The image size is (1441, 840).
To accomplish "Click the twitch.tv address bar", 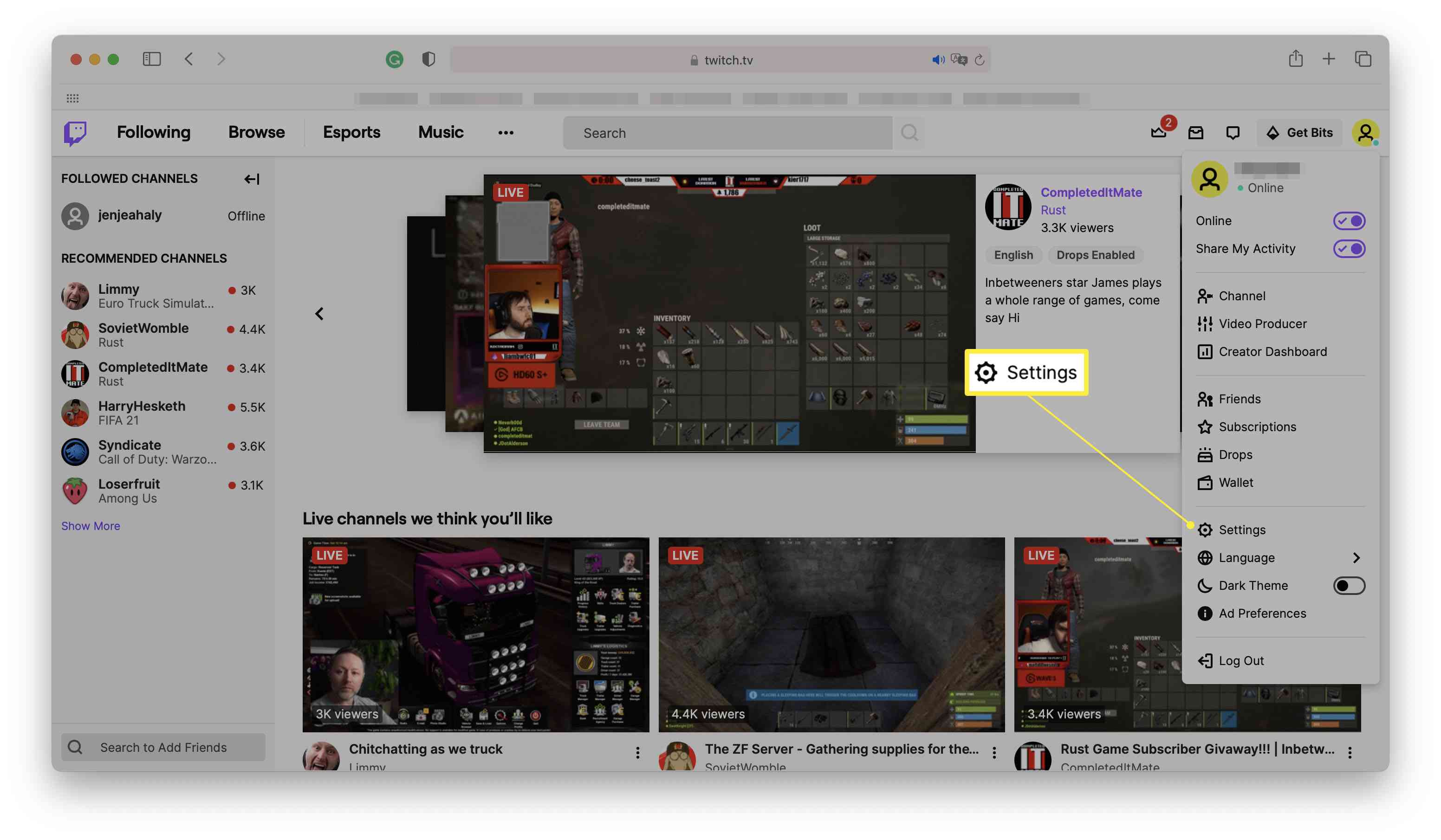I will coord(720,59).
